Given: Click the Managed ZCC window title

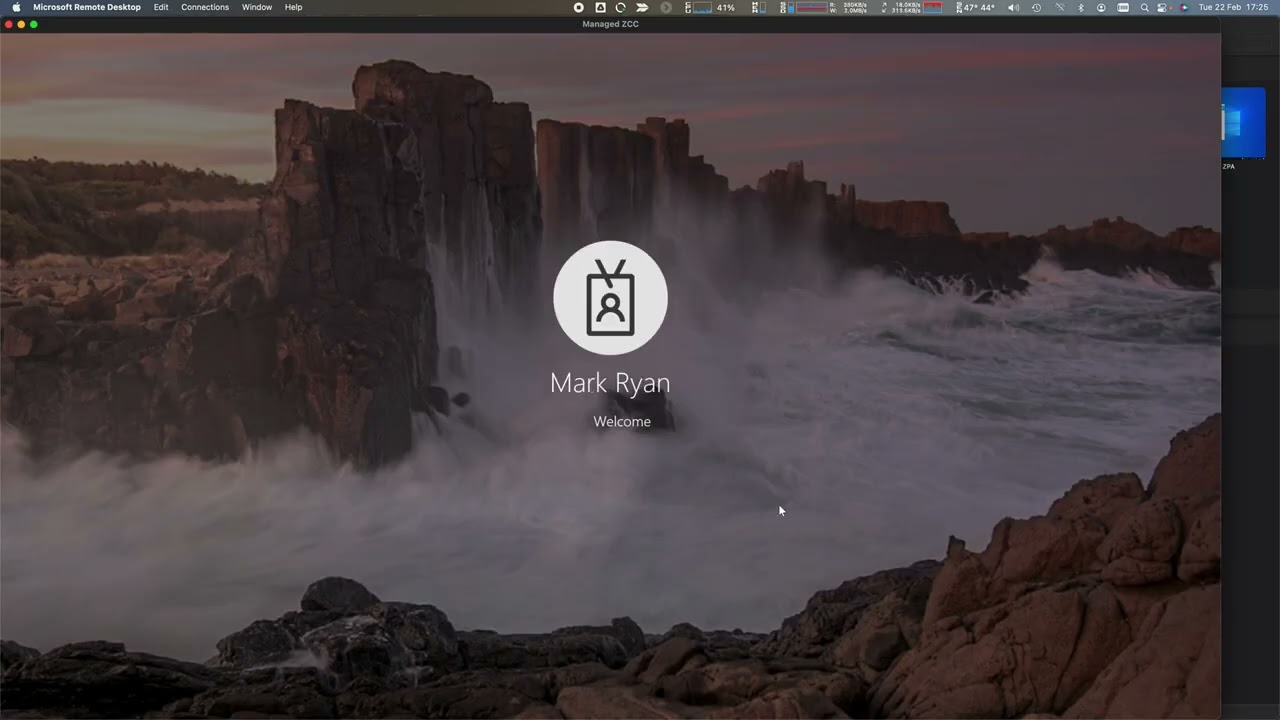Looking at the screenshot, I should (610, 24).
